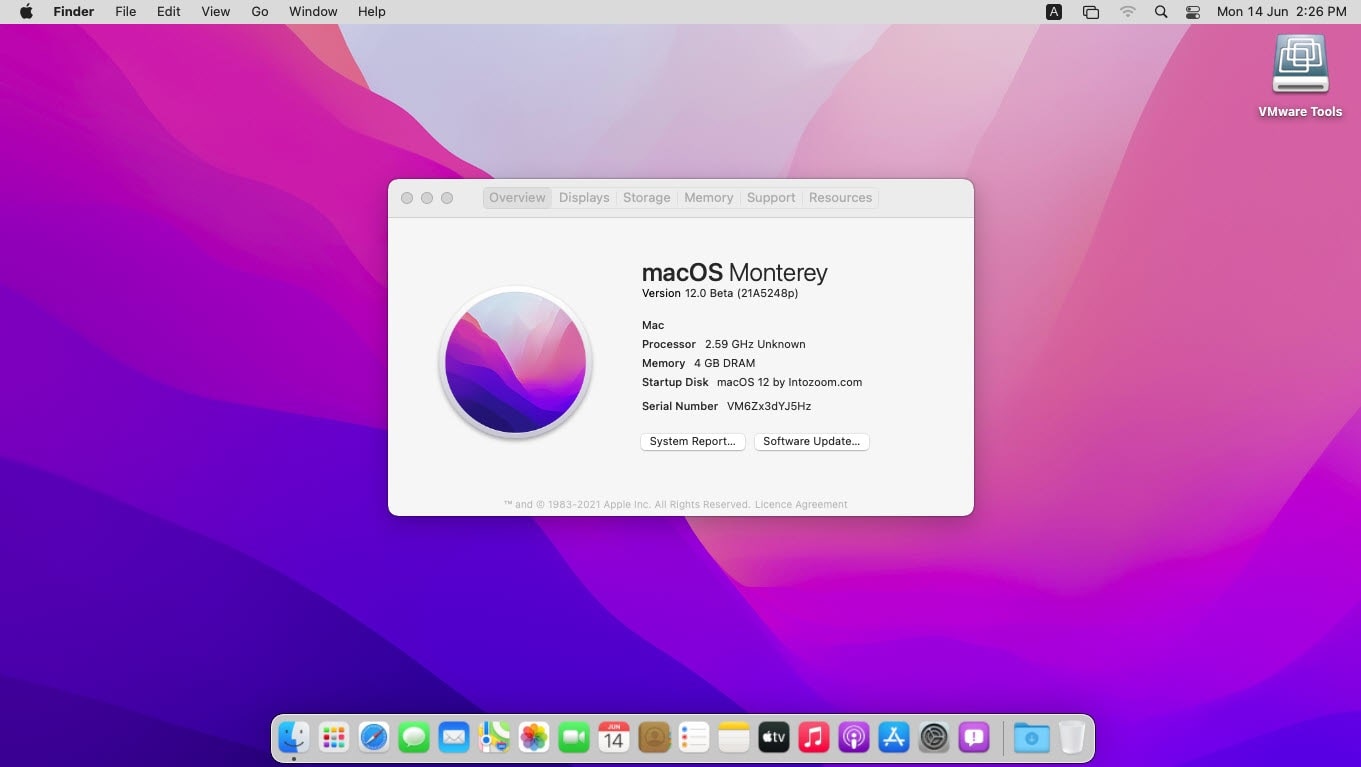
Task: Open the input source menu (A icon)
Action: coord(1054,12)
